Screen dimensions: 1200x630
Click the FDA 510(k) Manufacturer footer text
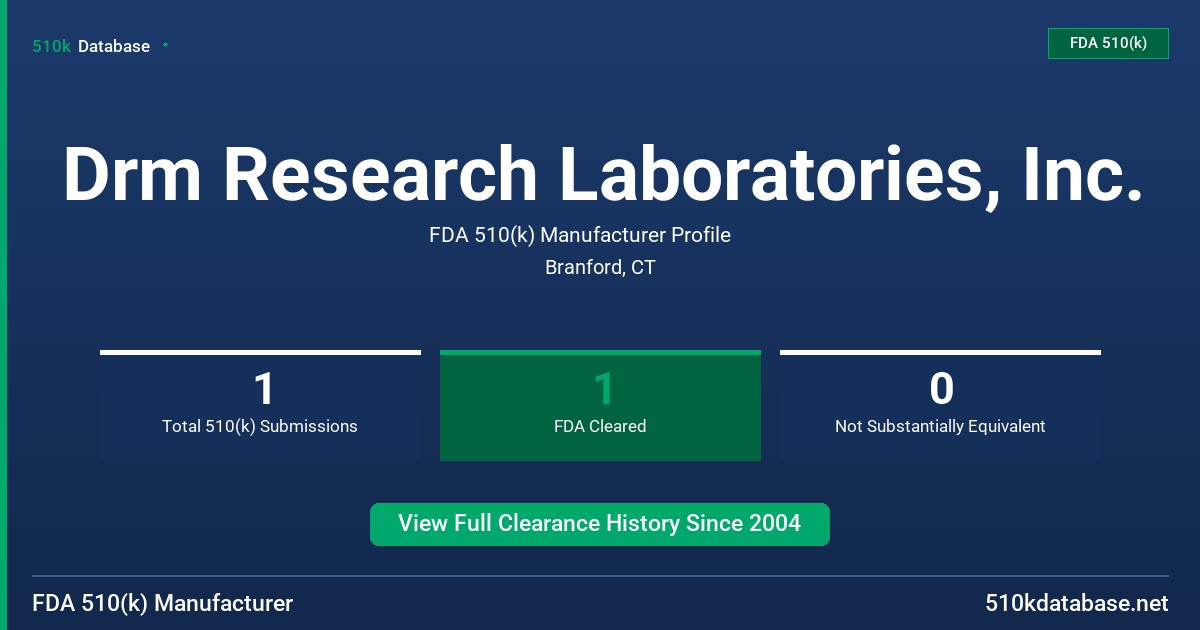[163, 603]
